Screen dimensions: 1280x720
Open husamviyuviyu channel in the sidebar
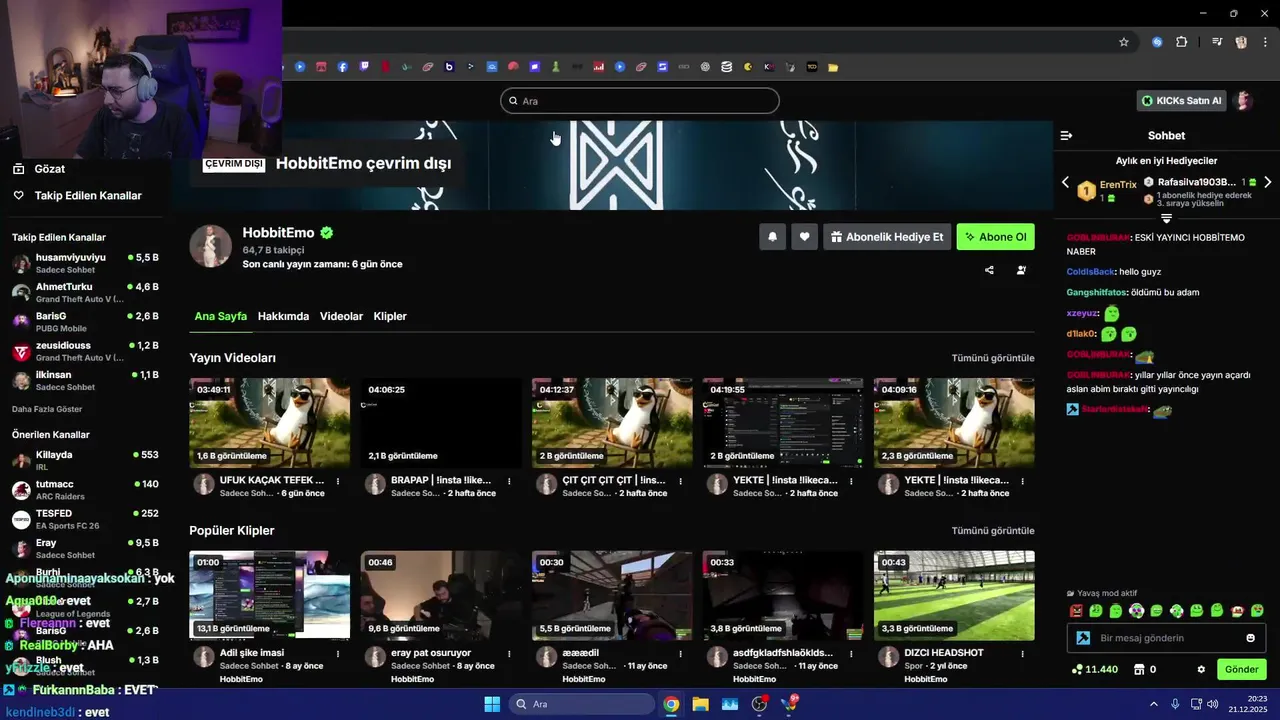[85, 263]
